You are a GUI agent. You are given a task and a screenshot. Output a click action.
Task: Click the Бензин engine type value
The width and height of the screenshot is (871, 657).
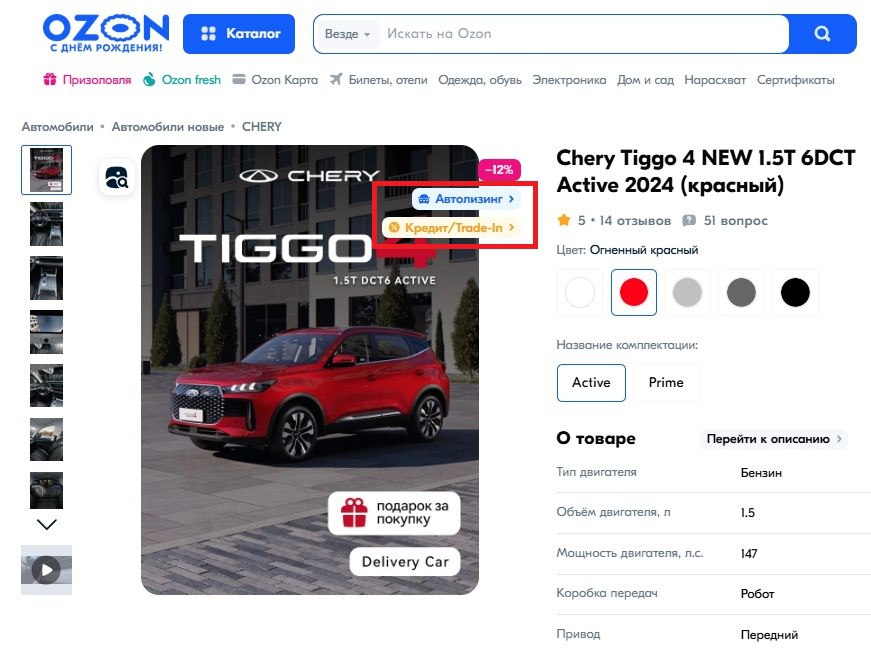tap(761, 473)
